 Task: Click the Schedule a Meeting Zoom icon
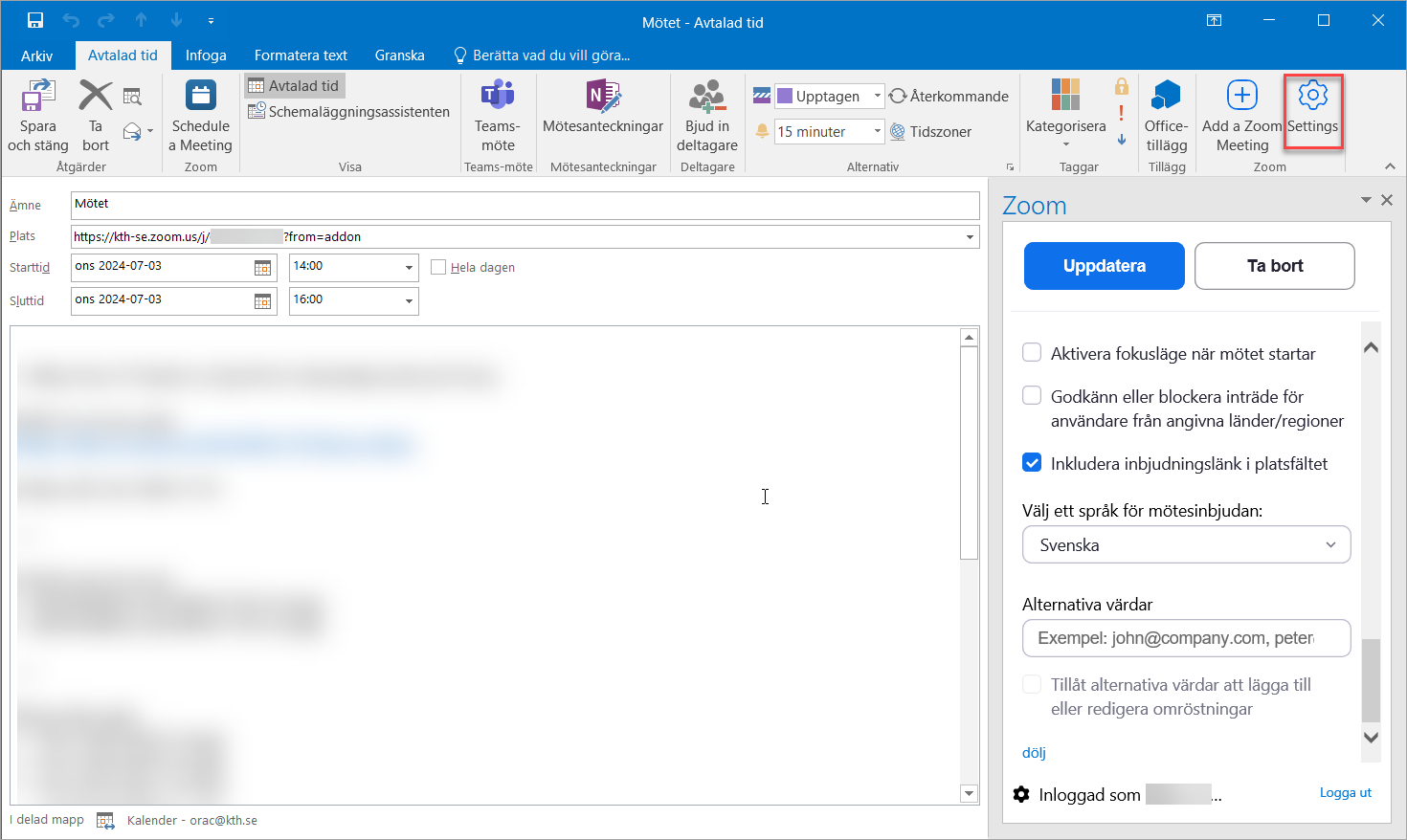click(200, 97)
